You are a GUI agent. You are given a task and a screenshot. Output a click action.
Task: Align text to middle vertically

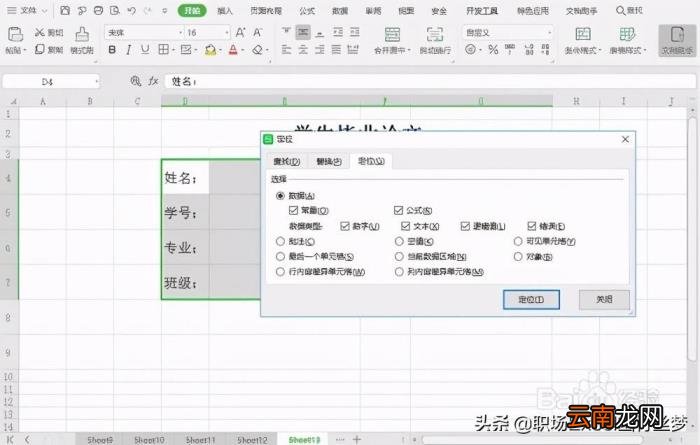[303, 32]
